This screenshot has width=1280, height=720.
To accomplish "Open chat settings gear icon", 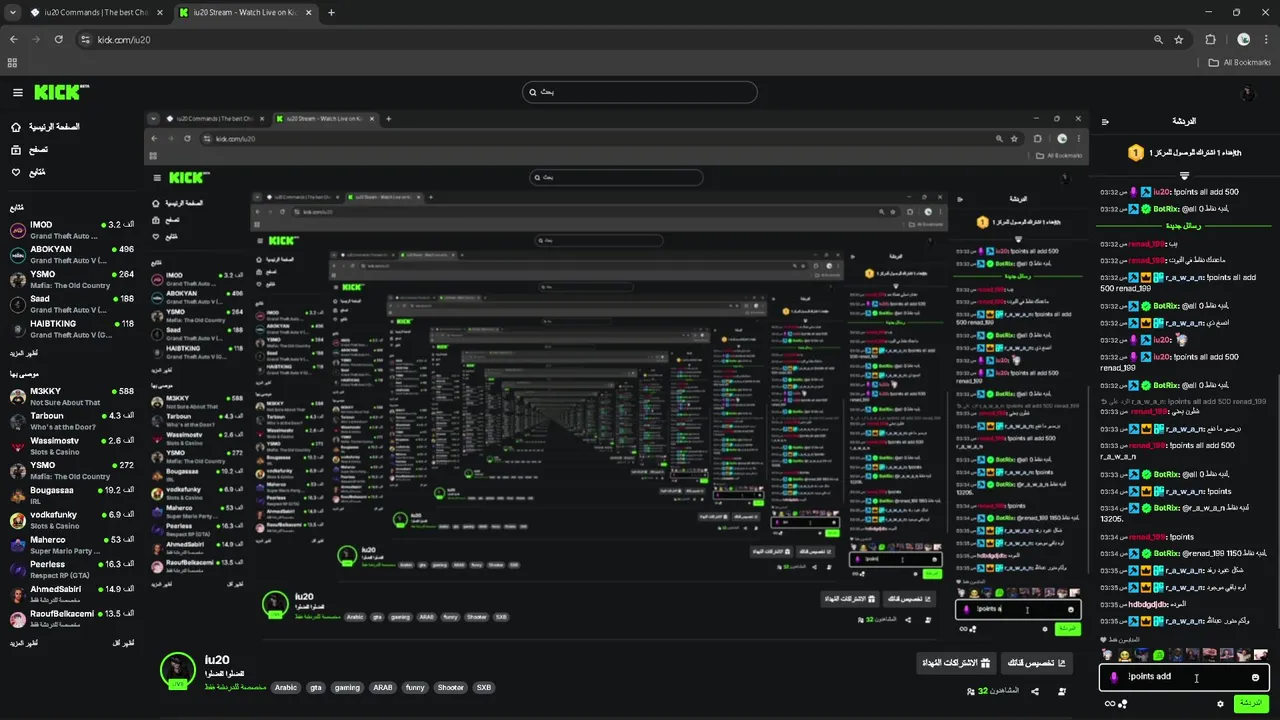I will (1220, 704).
